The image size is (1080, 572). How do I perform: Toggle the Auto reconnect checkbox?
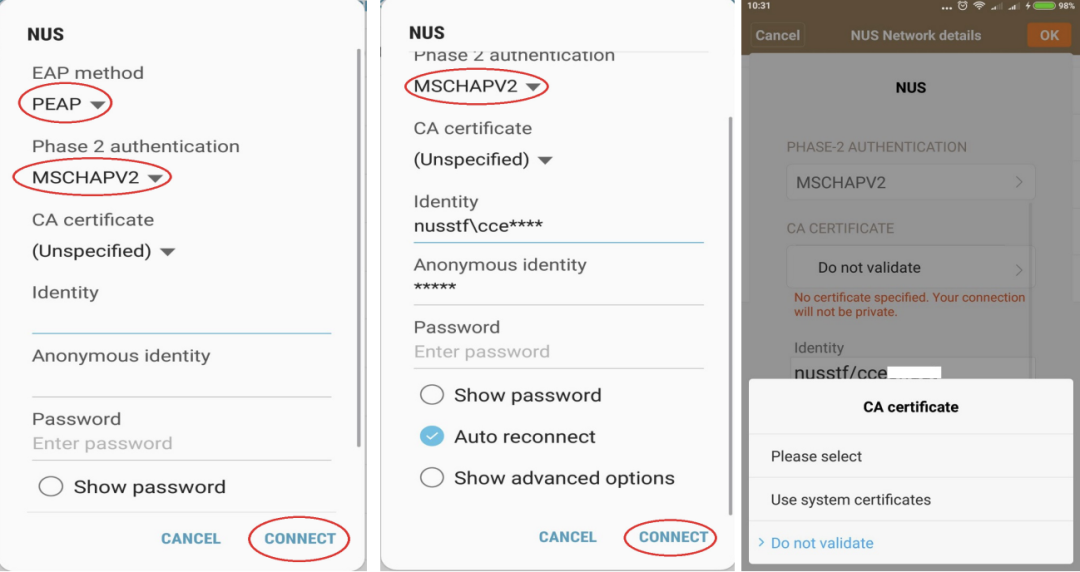432,436
